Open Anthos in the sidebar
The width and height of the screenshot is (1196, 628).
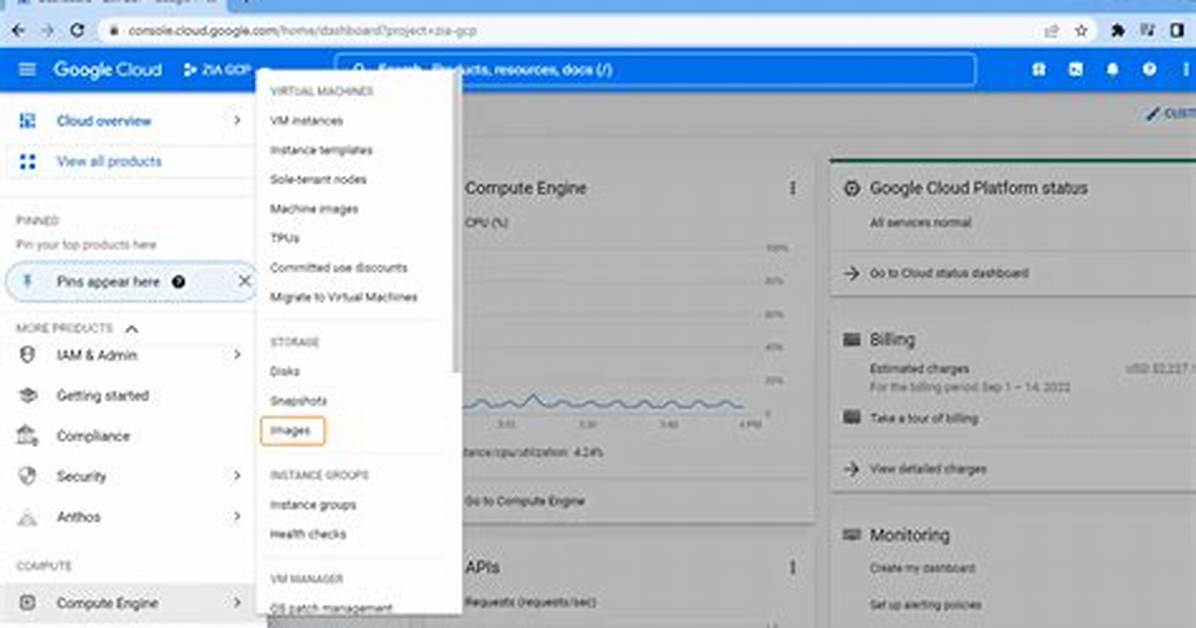tap(79, 517)
